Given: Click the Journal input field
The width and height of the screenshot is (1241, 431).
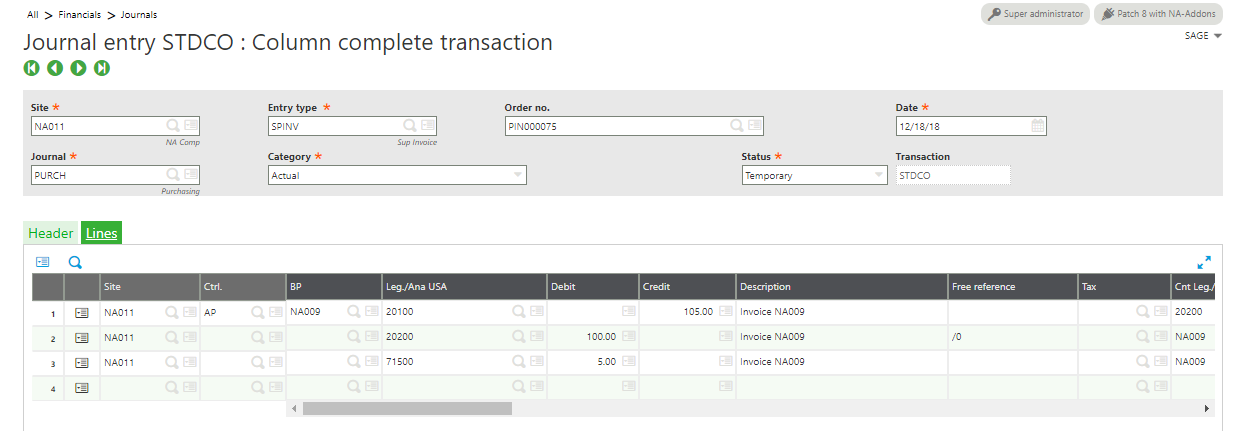Looking at the screenshot, I should click(97, 175).
